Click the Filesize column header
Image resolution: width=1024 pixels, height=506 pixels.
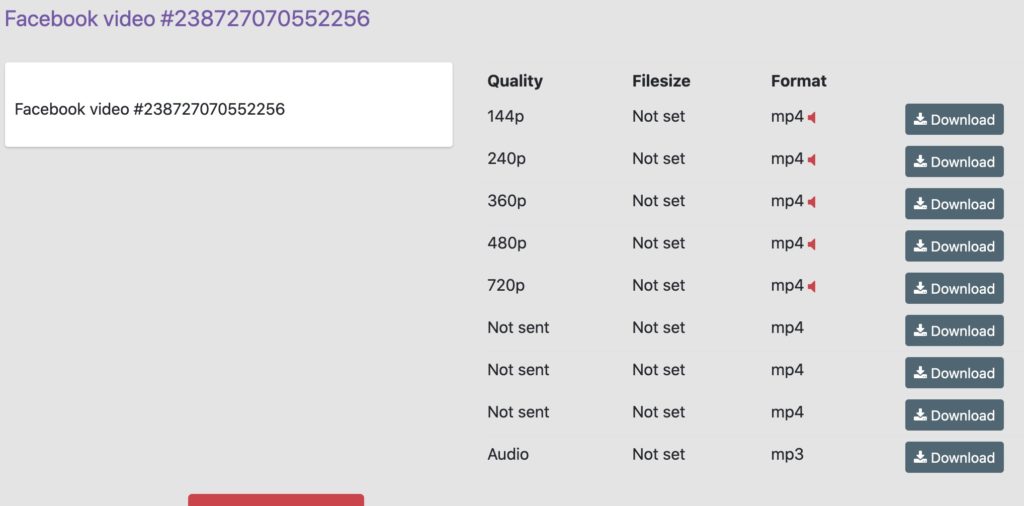(x=661, y=81)
